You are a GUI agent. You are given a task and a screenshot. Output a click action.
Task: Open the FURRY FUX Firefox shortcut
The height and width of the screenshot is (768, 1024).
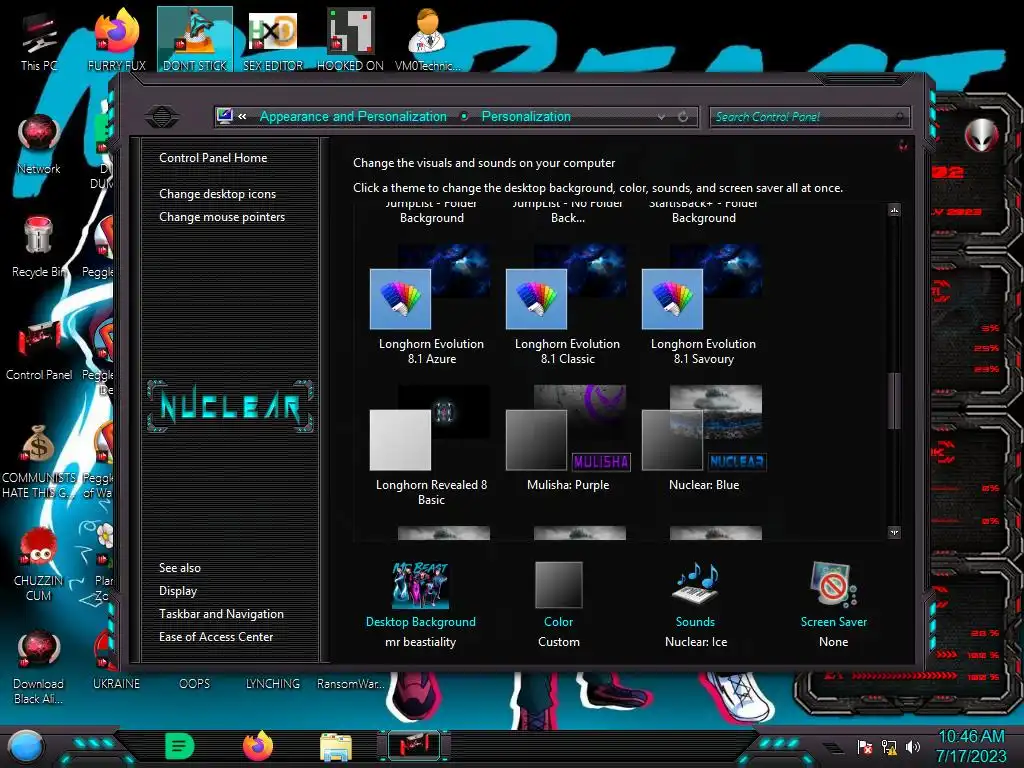click(117, 40)
